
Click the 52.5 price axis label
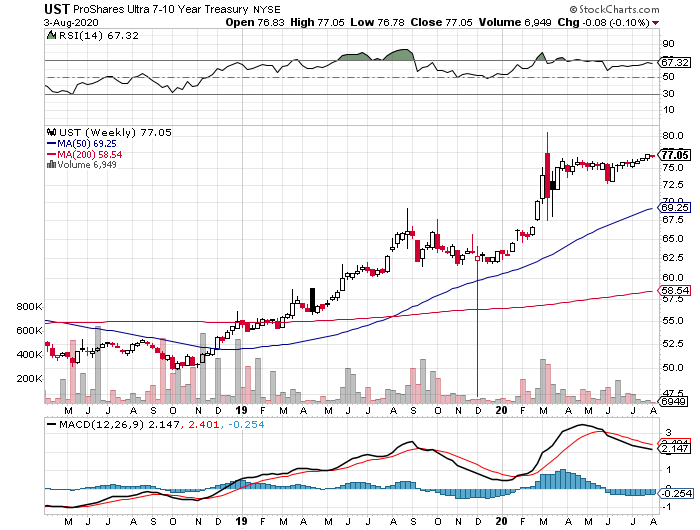673,343
